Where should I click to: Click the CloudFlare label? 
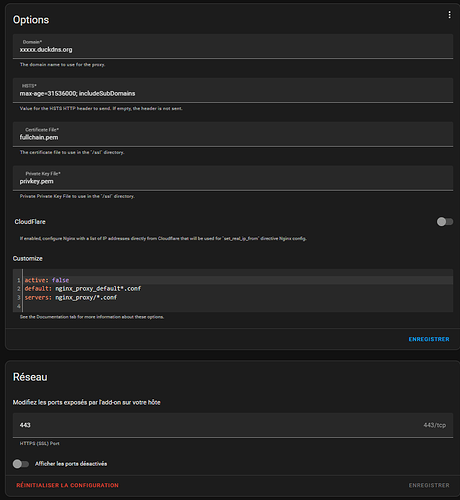pyautogui.click(x=30, y=222)
